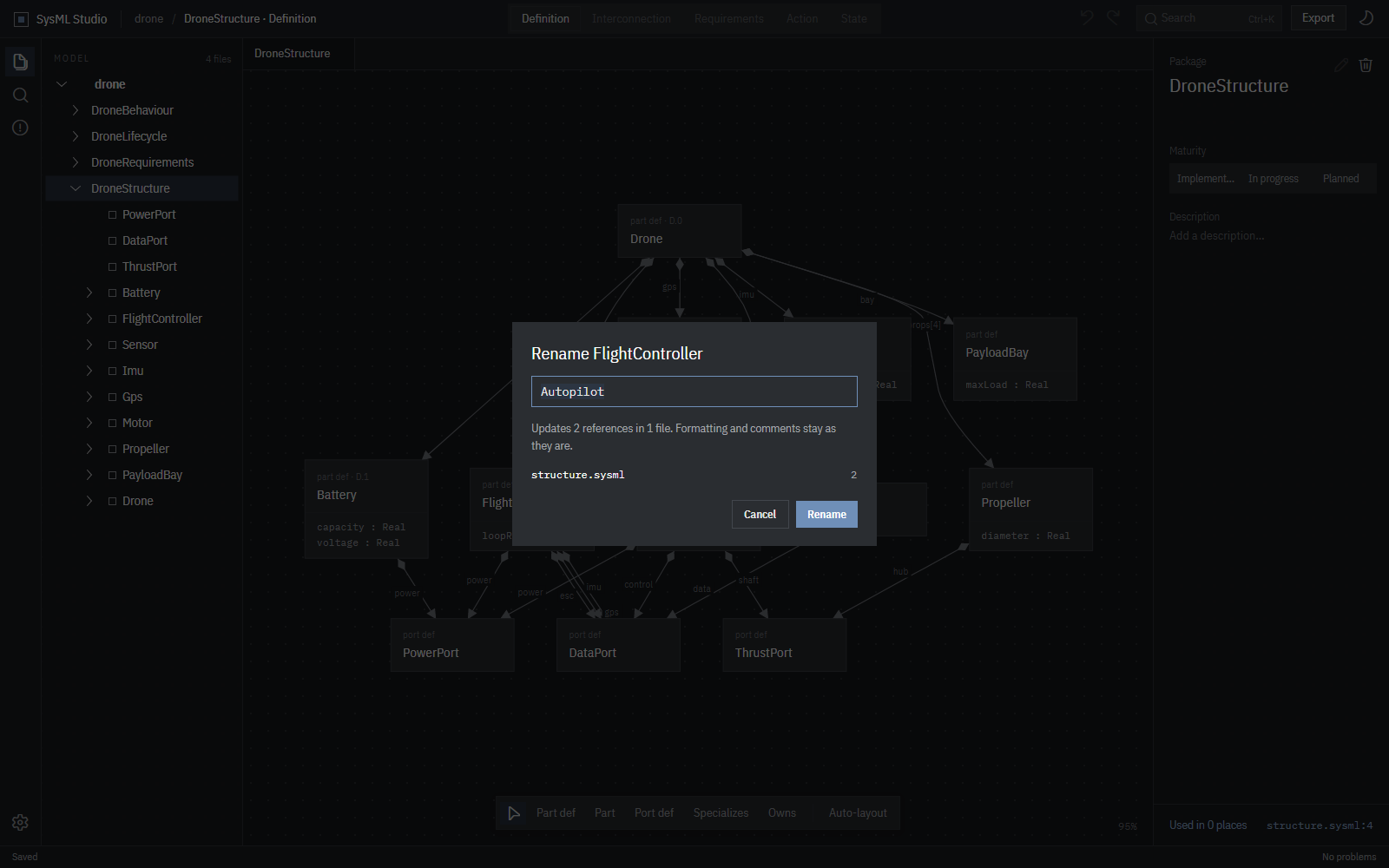Open the settings gear icon
Screen dimensions: 1389x868
[20, 822]
